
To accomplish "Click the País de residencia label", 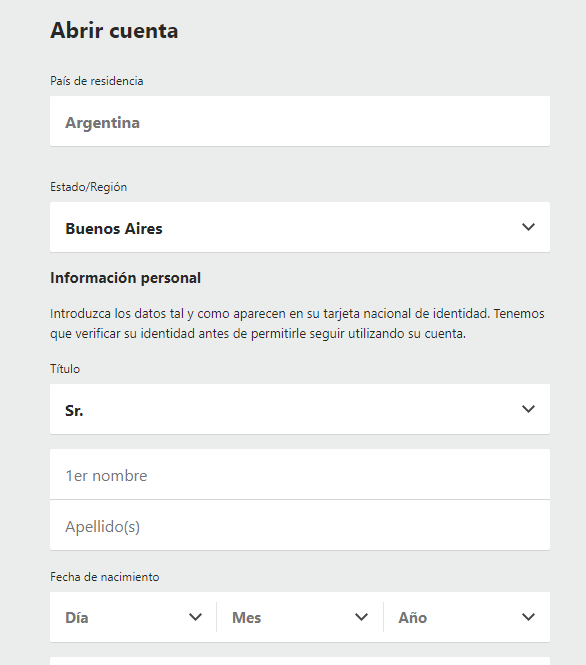I will 97,81.
